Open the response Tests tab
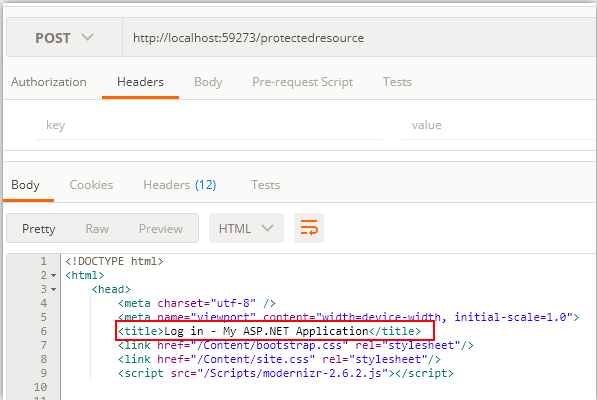 click(x=265, y=185)
